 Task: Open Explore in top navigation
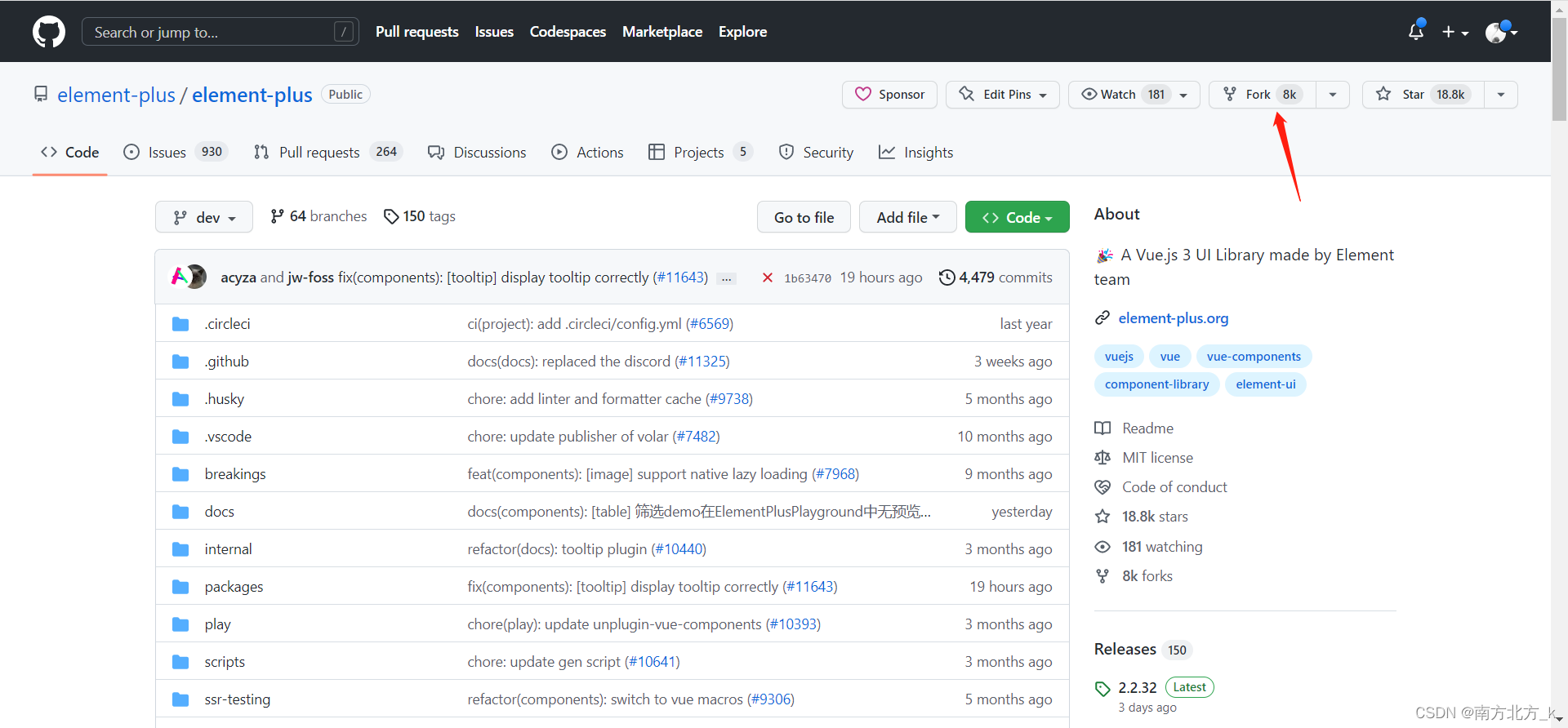point(742,32)
